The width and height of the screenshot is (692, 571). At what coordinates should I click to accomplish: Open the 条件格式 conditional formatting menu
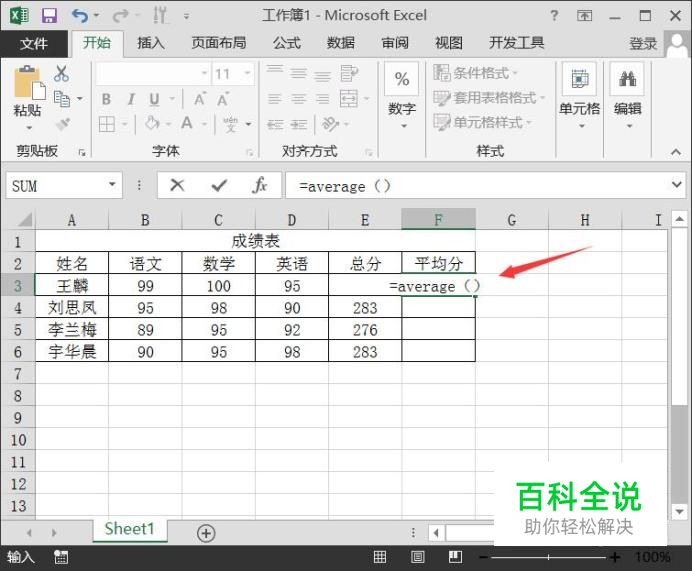point(475,73)
